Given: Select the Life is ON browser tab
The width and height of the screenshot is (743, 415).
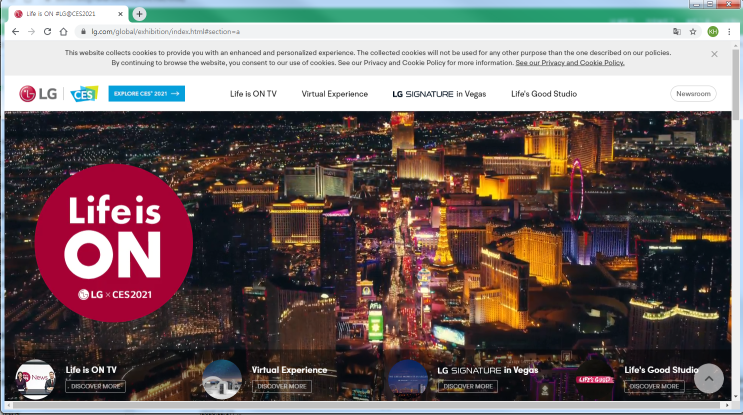Looking at the screenshot, I should pyautogui.click(x=68, y=14).
